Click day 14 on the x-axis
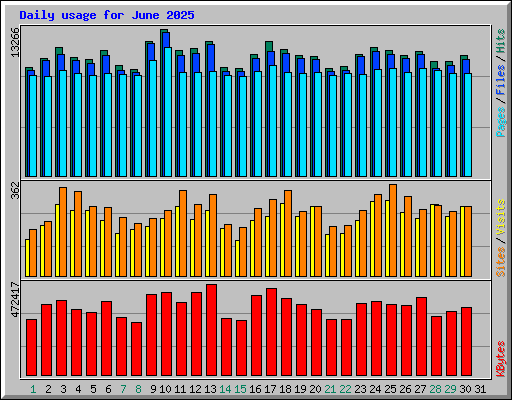This screenshot has width=512, height=400. (225, 389)
